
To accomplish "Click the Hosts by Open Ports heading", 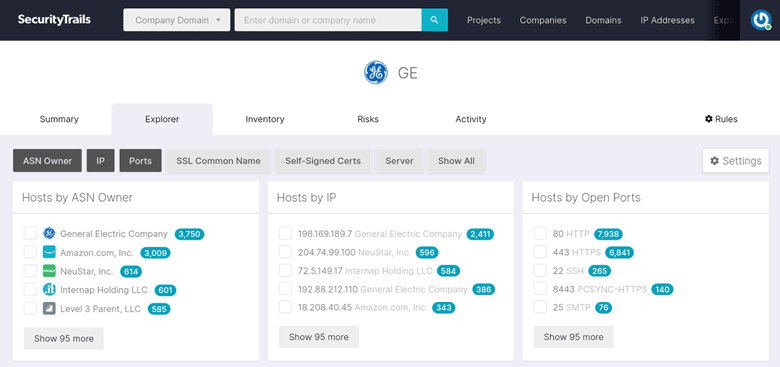I will (x=586, y=197).
